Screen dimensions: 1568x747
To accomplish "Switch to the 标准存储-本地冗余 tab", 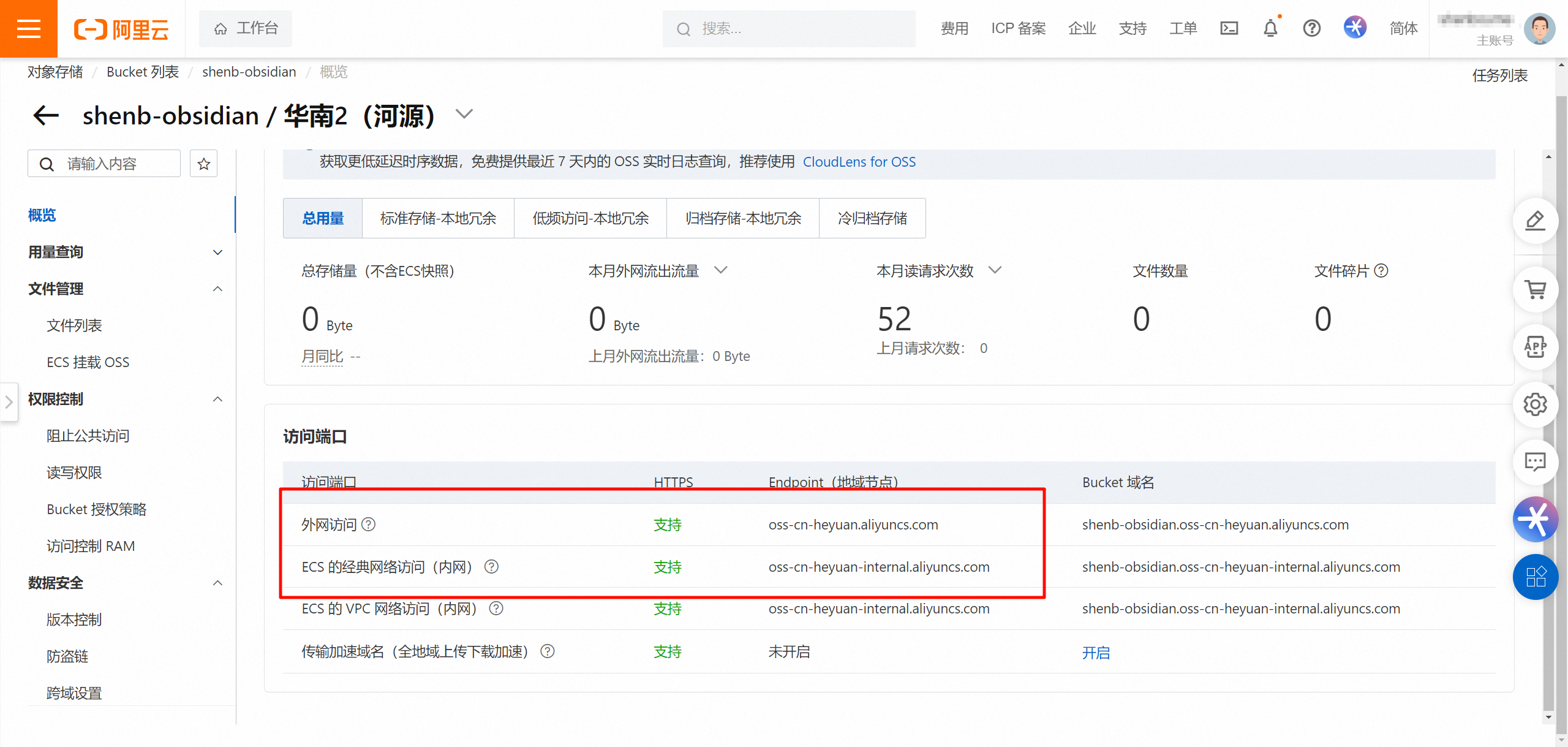I will coord(438,218).
